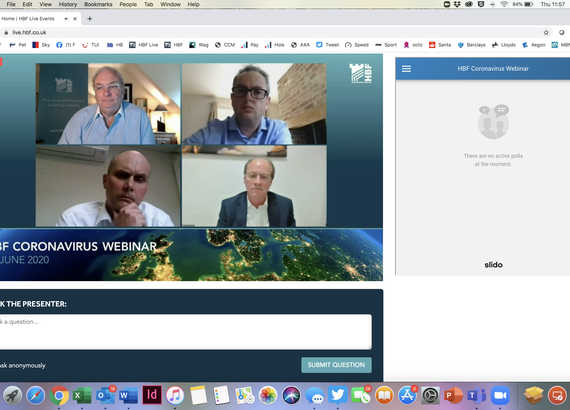Open a new browser tab
Screen dimensions: 570x410
pos(89,19)
